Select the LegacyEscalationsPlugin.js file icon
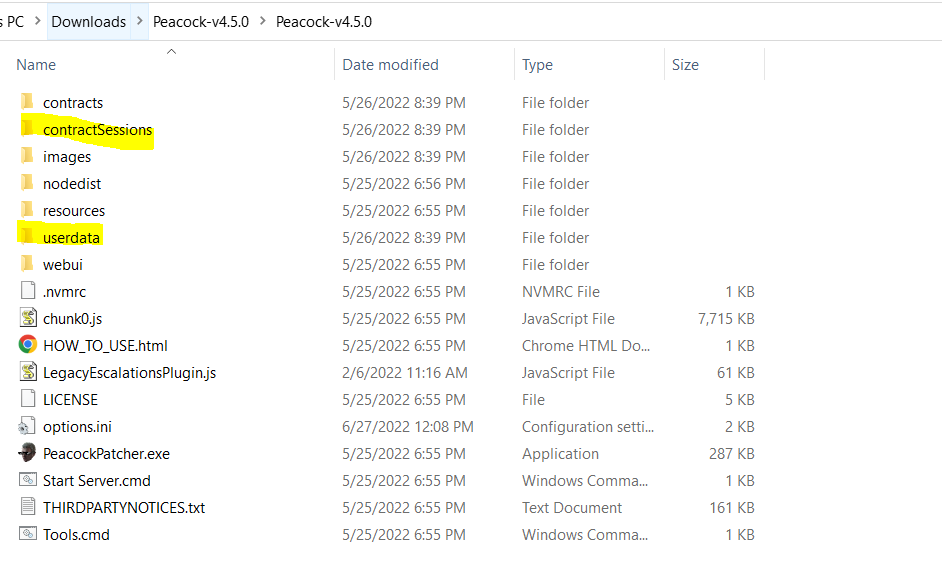 point(27,372)
